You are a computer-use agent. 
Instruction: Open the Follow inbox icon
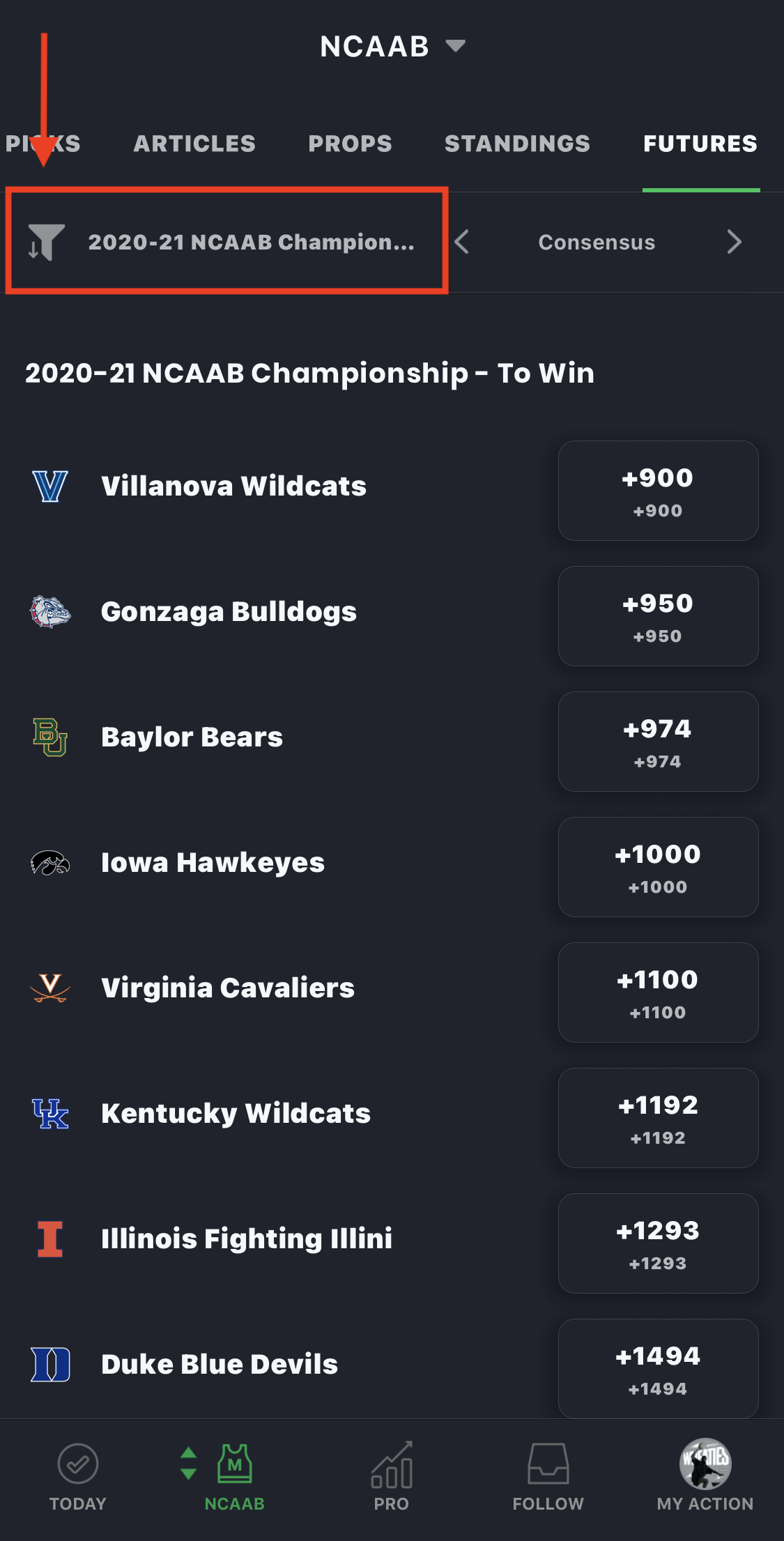548,1464
